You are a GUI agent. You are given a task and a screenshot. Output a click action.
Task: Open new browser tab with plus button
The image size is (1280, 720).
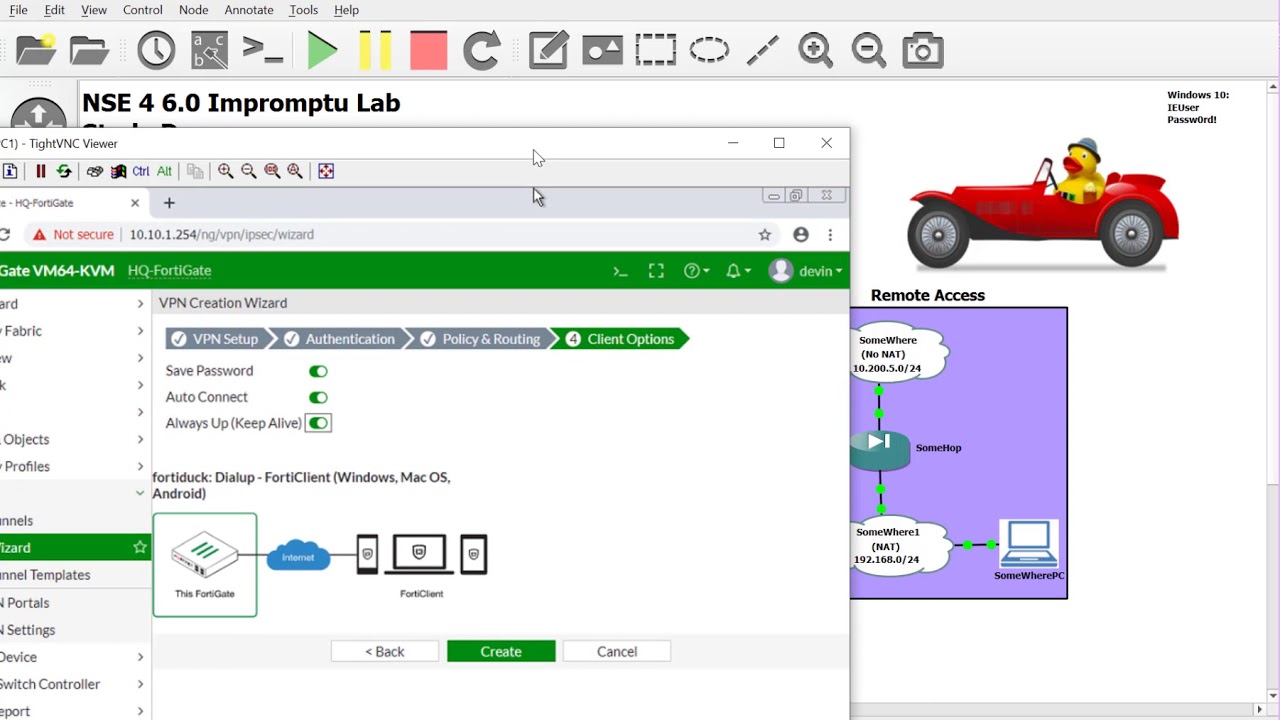coord(169,203)
